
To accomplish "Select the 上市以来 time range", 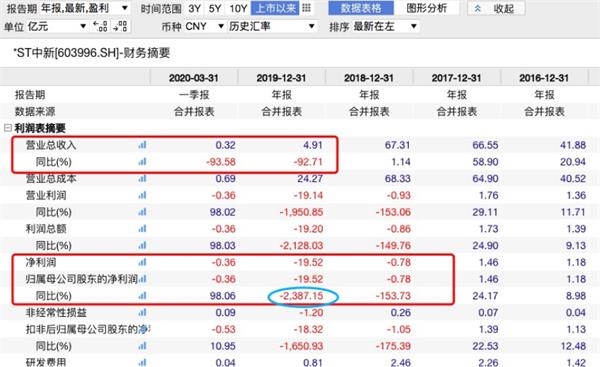I will [x=276, y=8].
